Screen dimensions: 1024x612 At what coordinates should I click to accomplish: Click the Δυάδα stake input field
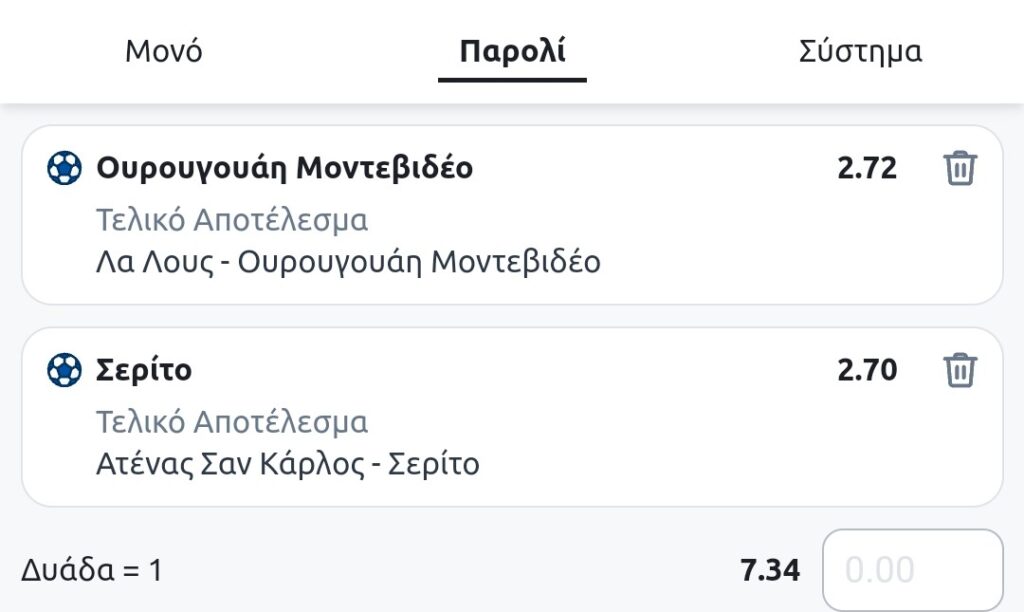[x=911, y=570]
